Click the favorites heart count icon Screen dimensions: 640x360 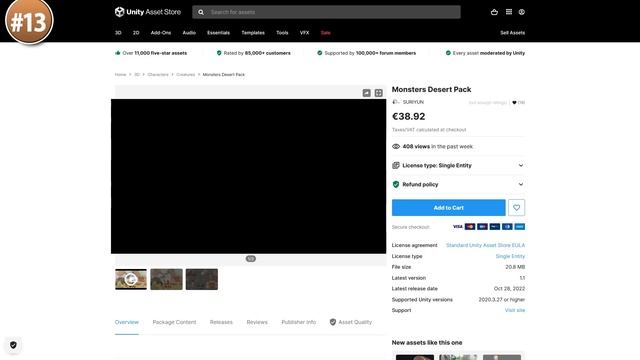(514, 102)
